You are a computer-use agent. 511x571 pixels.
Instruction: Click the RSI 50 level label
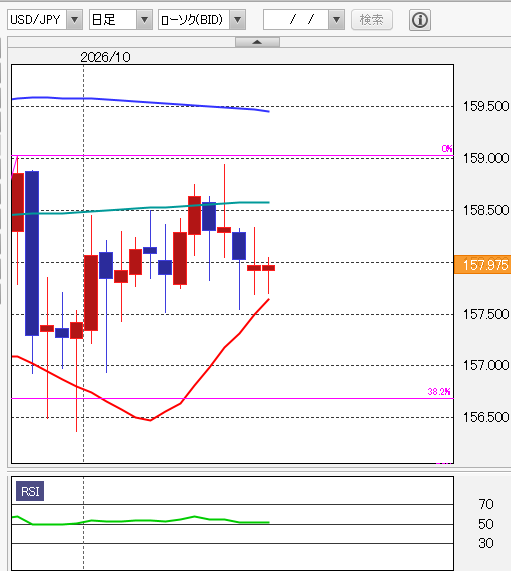[x=486, y=524]
